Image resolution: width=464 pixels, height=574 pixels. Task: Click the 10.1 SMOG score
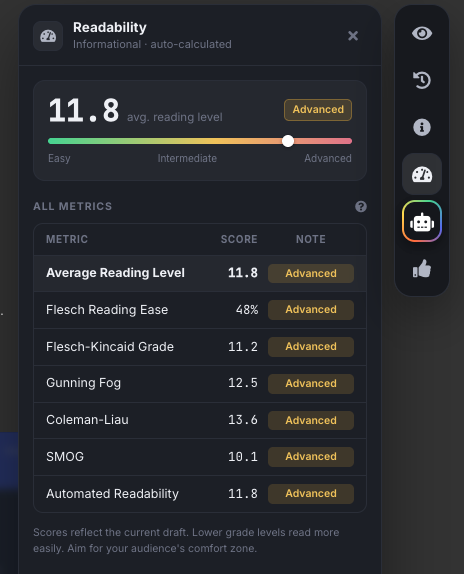tap(243, 457)
